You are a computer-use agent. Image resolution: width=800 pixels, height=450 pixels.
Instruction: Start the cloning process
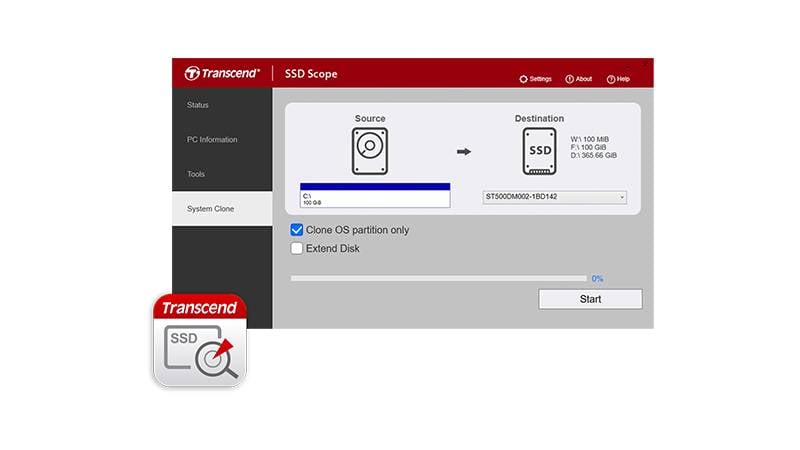pyautogui.click(x=590, y=299)
